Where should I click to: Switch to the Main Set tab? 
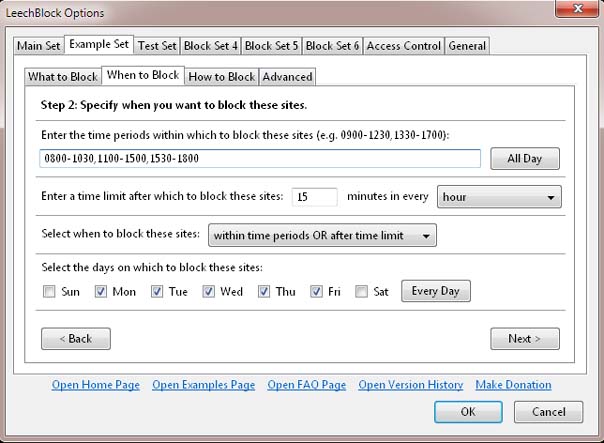(x=39, y=46)
